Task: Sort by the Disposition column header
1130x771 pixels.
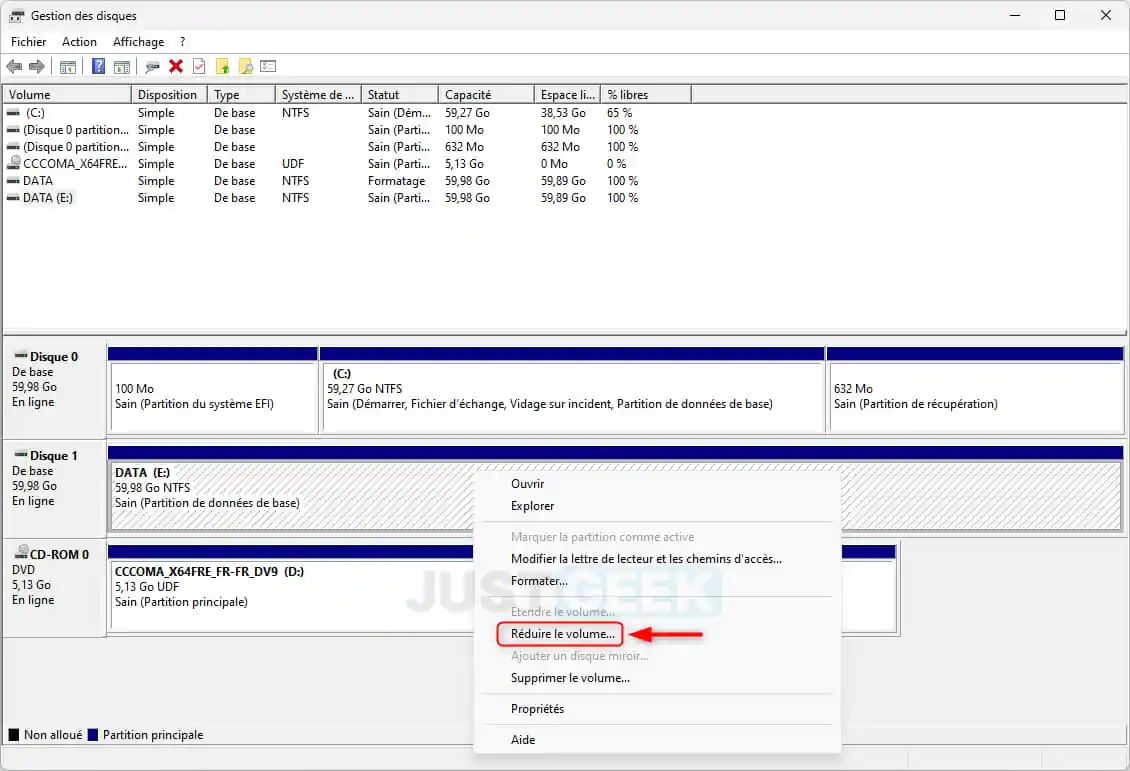Action: pyautogui.click(x=169, y=94)
